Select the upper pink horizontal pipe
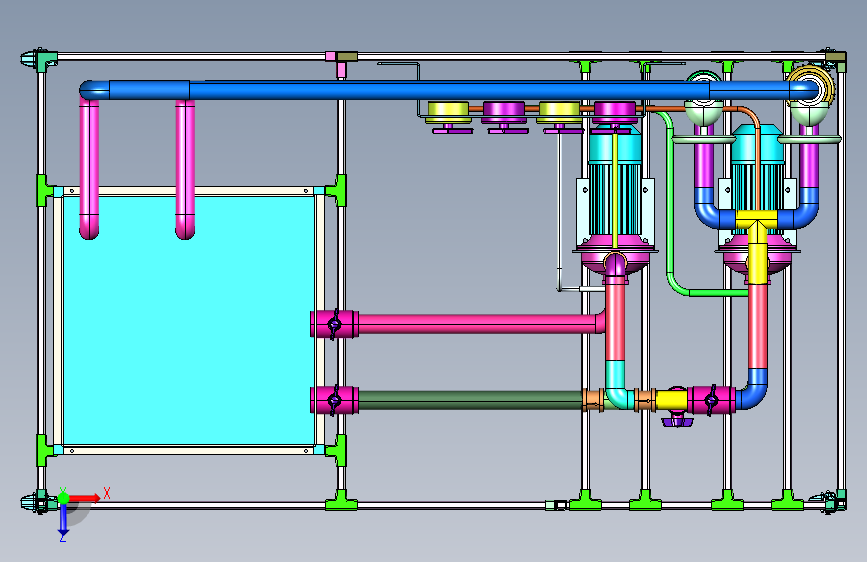This screenshot has height=562, width=867. [x=480, y=324]
